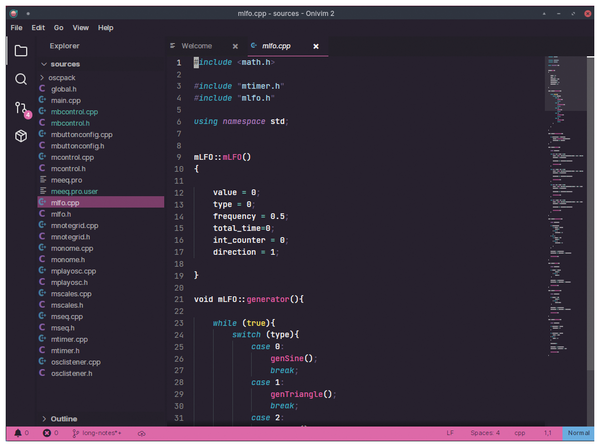Click the mlfo.cpp tab's file type icon
The height and width of the screenshot is (447, 600).
[253, 46]
